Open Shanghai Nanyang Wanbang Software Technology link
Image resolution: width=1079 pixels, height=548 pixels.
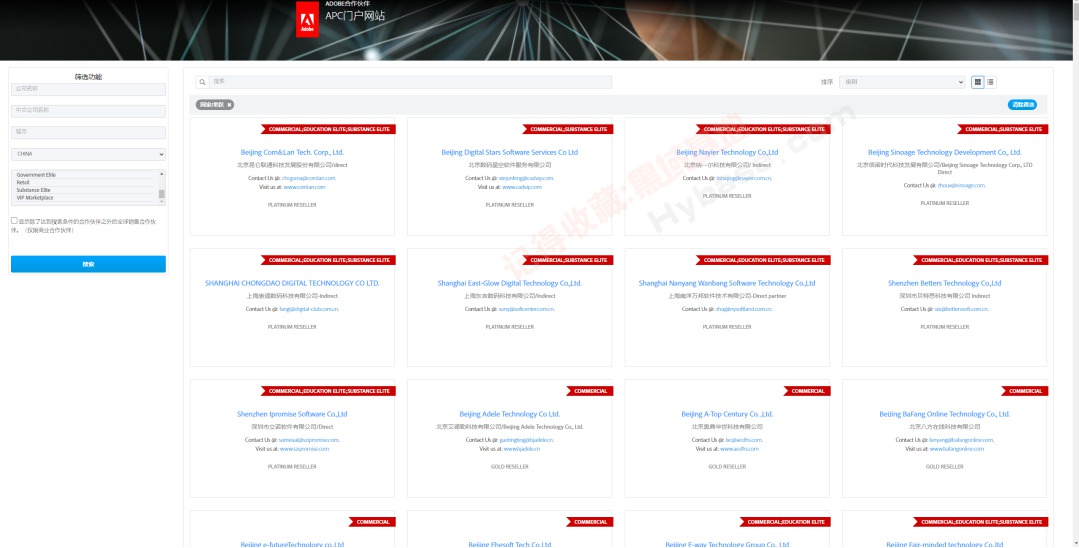click(727, 283)
